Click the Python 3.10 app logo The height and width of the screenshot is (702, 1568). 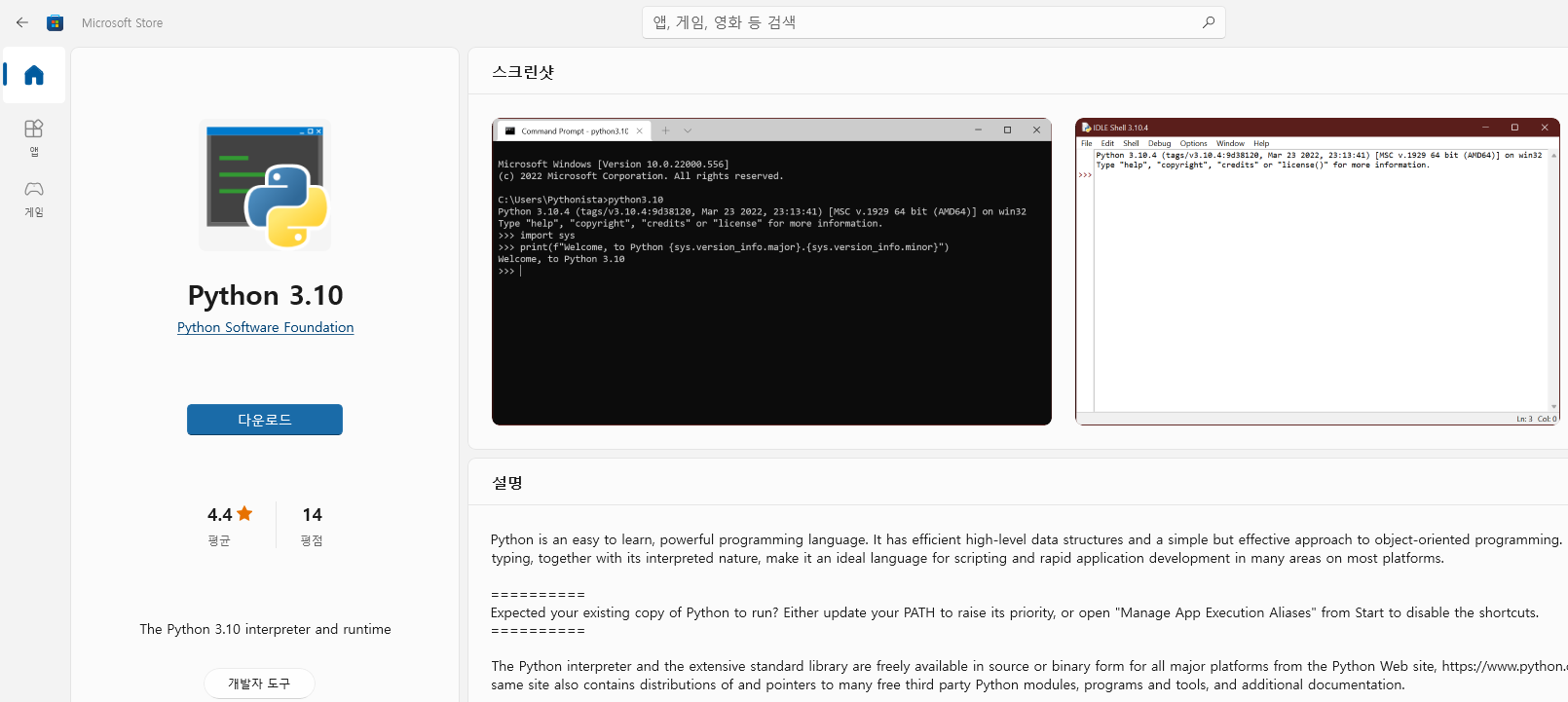click(265, 185)
